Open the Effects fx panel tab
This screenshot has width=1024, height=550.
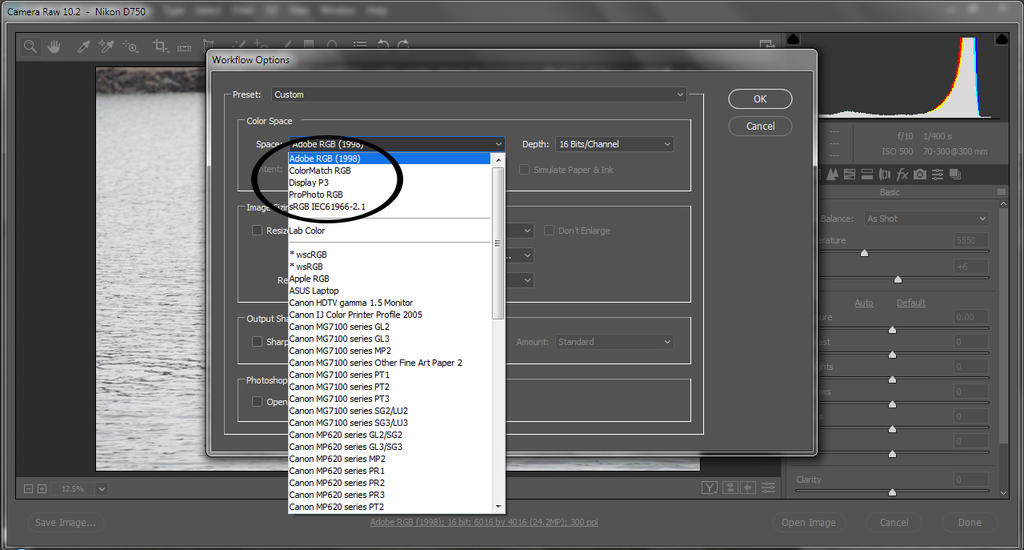click(902, 174)
